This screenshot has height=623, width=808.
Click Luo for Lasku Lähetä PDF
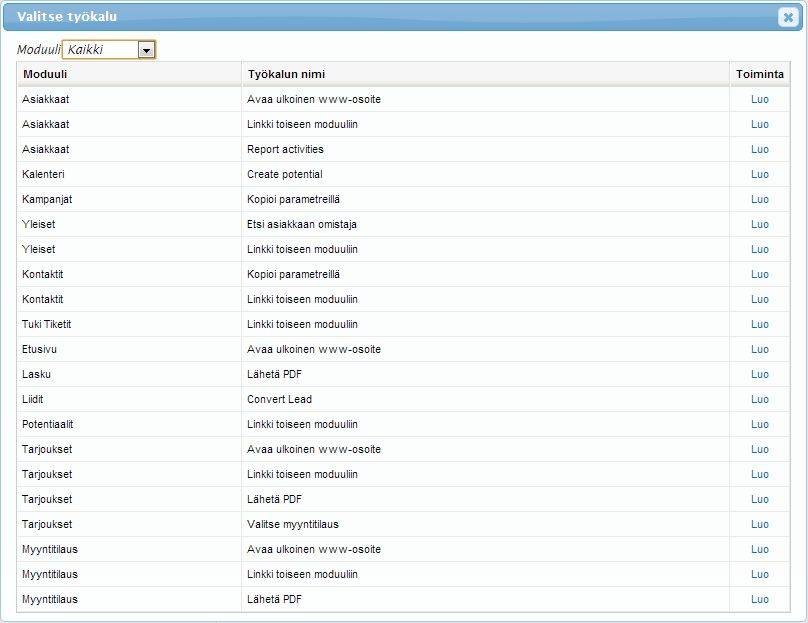coord(759,374)
